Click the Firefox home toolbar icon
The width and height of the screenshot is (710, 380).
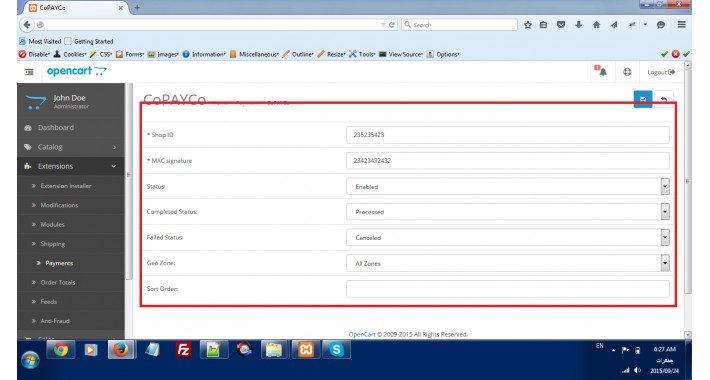(596, 25)
